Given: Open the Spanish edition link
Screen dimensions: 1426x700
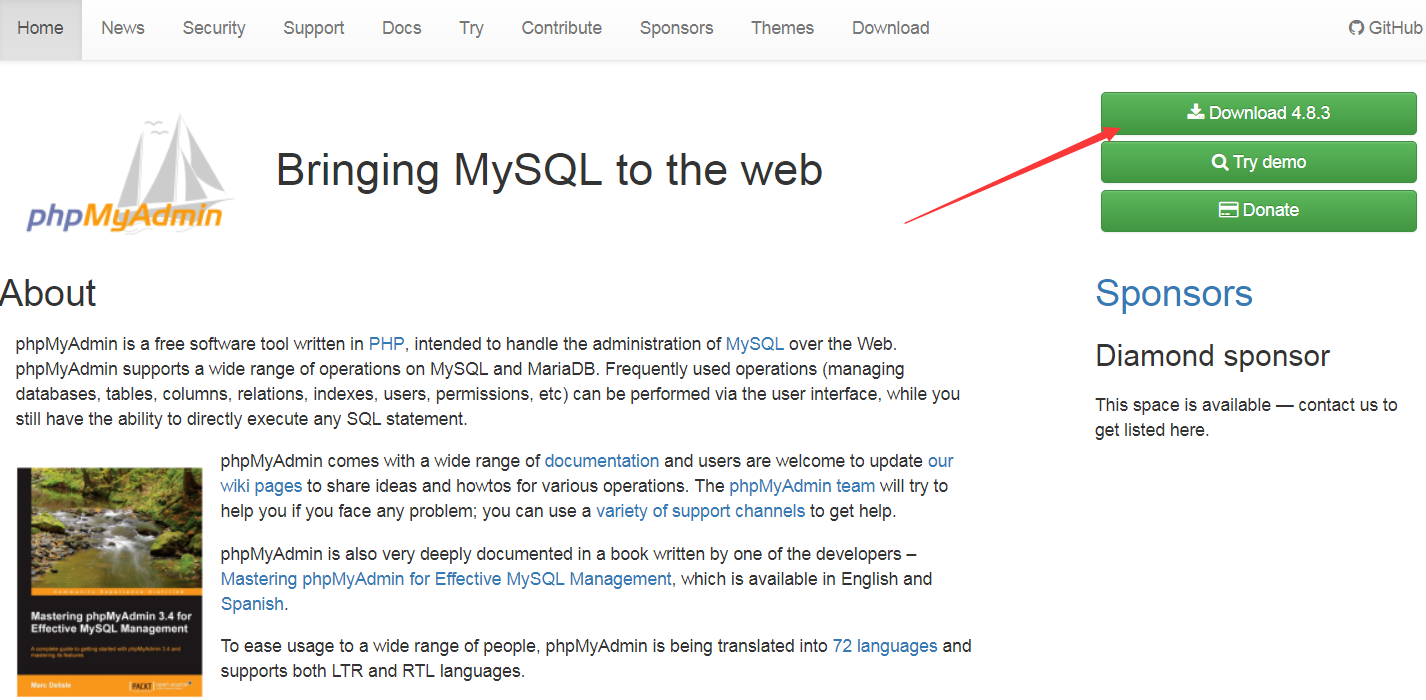Looking at the screenshot, I should coord(252,604).
